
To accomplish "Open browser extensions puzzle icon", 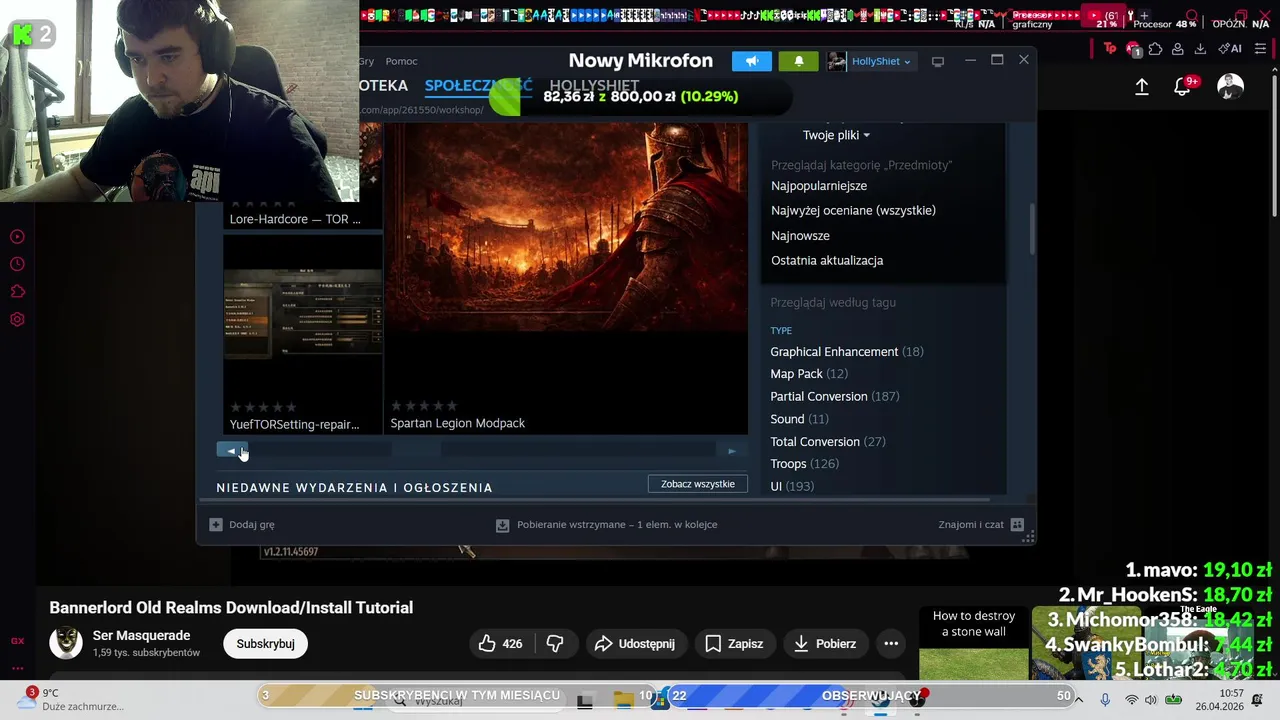I will [x=1156, y=49].
